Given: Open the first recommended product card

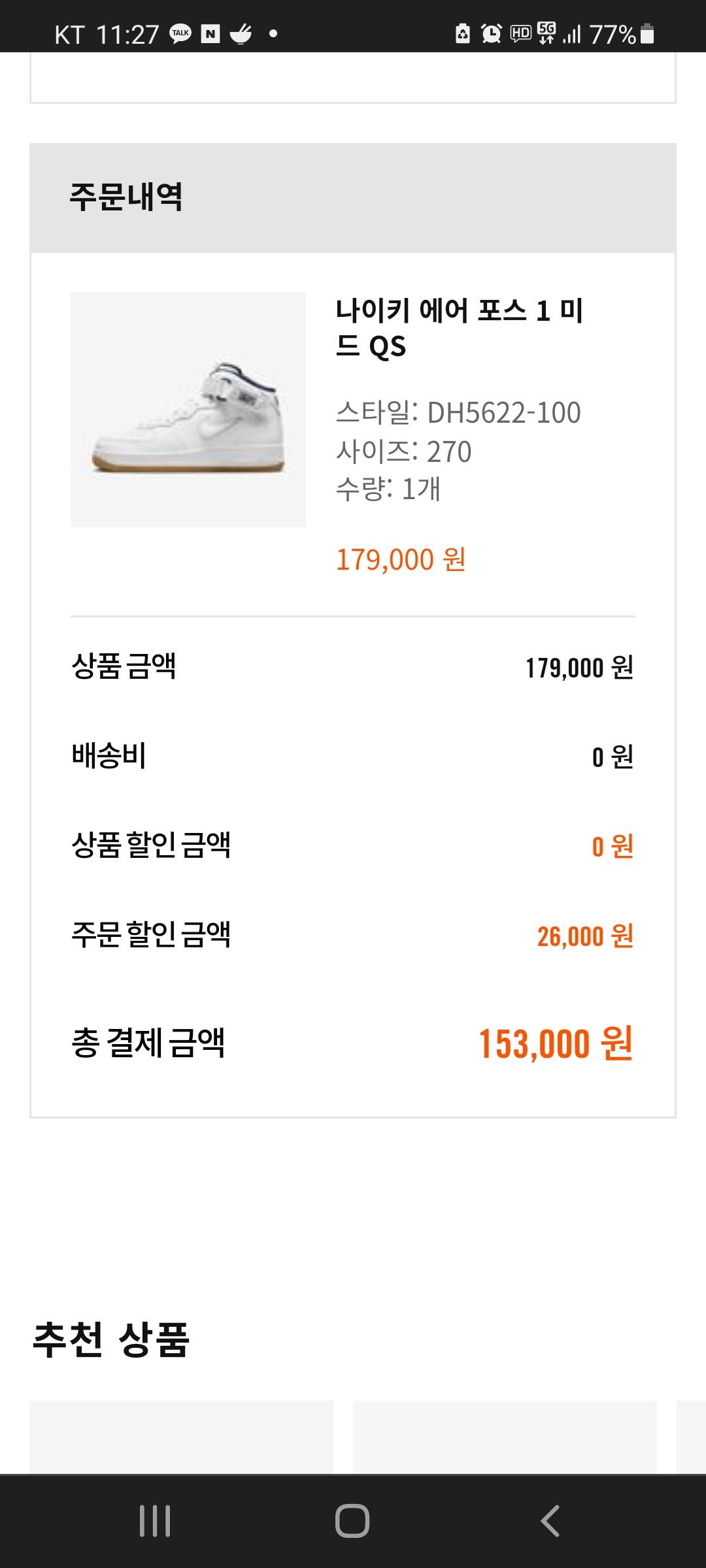Looking at the screenshot, I should tap(182, 1437).
